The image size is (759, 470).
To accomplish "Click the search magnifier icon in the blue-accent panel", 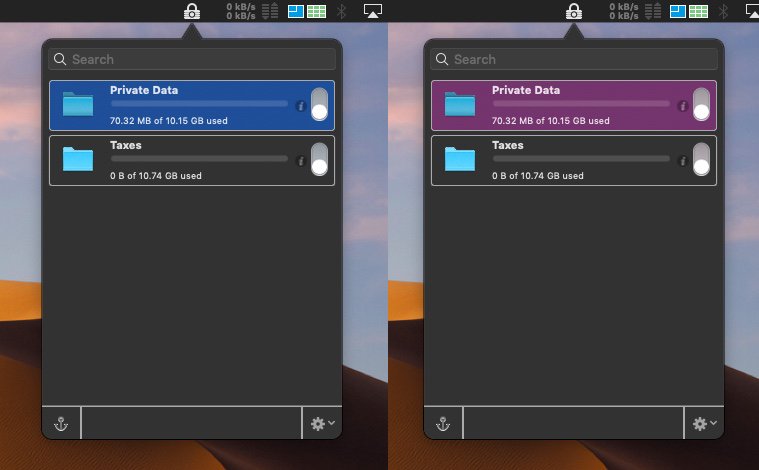I will coord(60,59).
